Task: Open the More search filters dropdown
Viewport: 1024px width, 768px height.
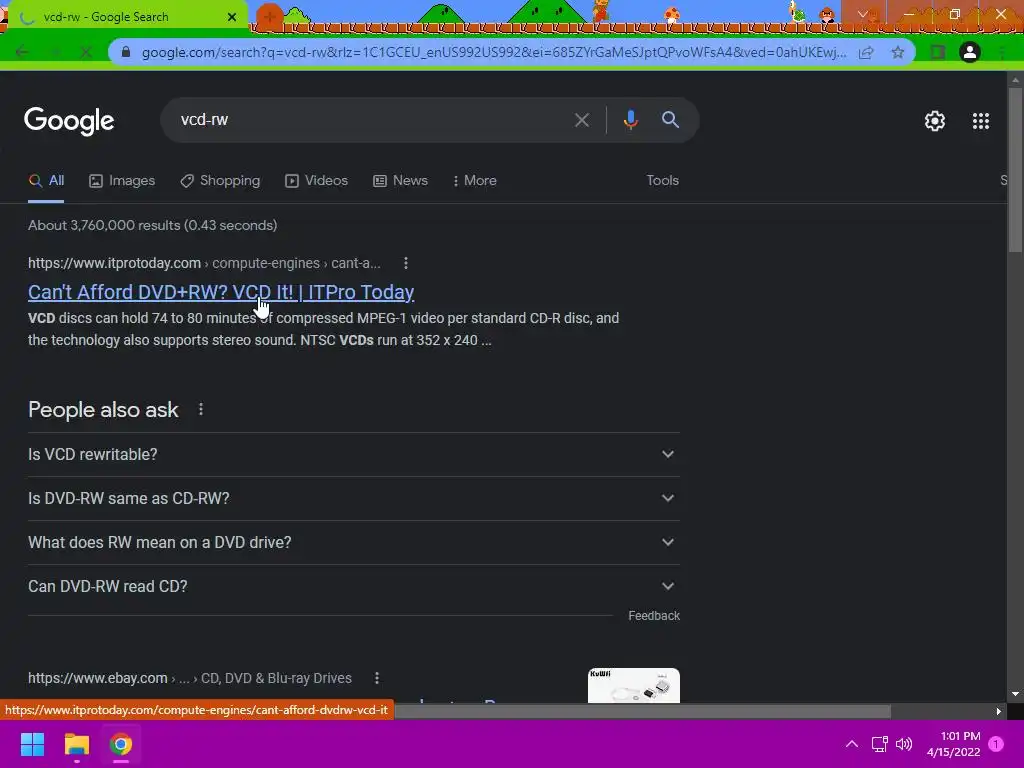Action: click(474, 181)
